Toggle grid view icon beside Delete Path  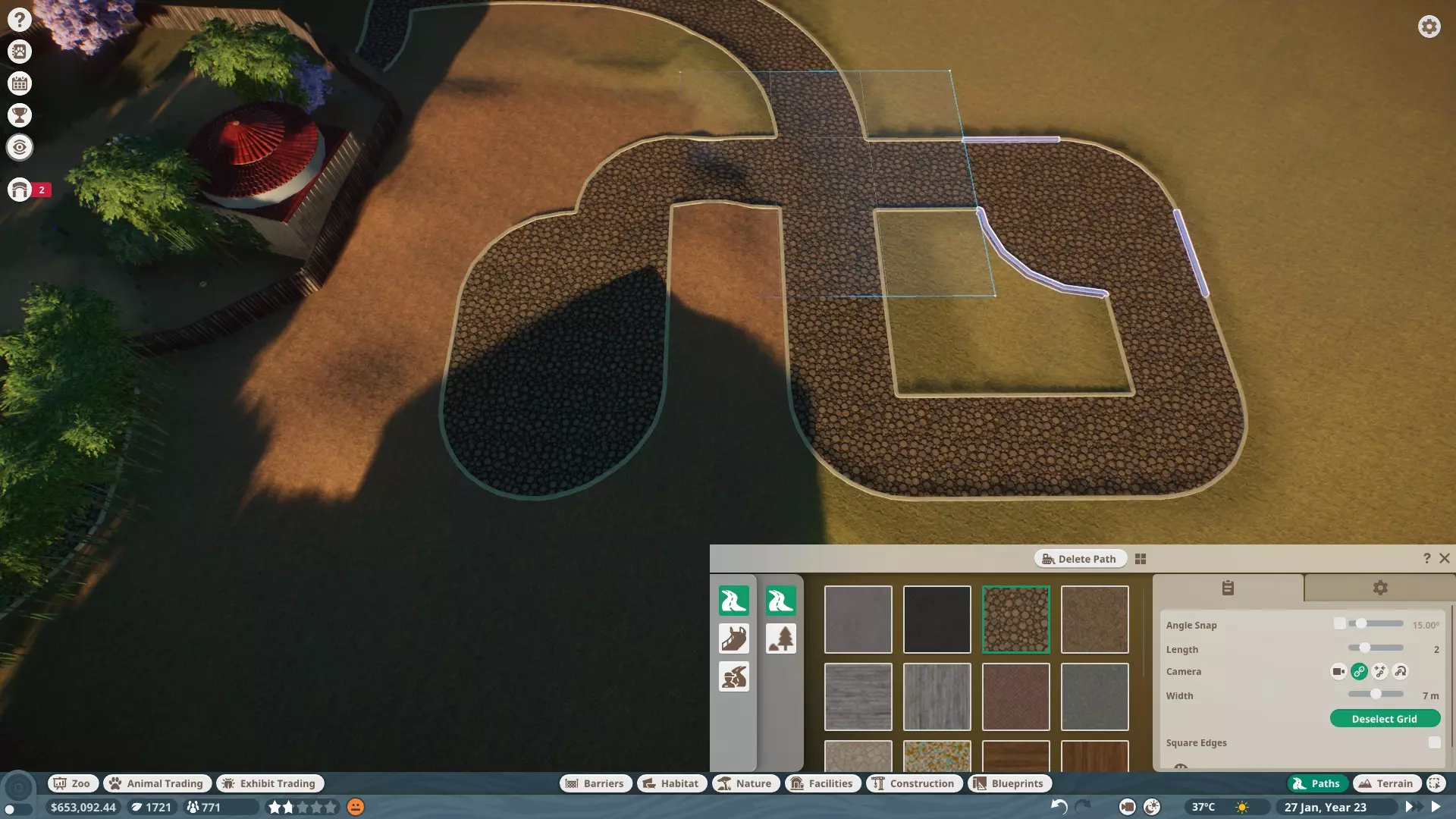pos(1141,559)
